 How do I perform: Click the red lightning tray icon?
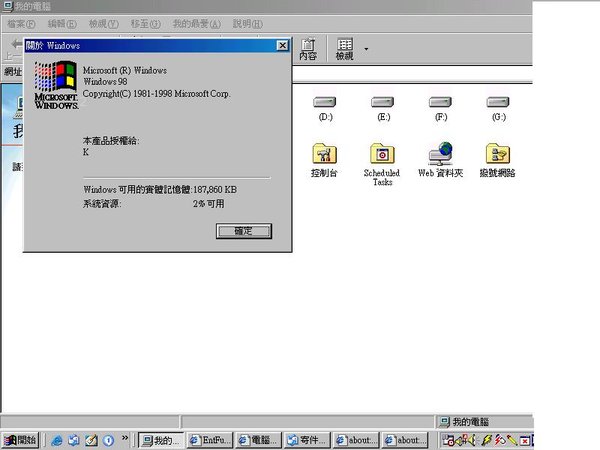coord(499,440)
